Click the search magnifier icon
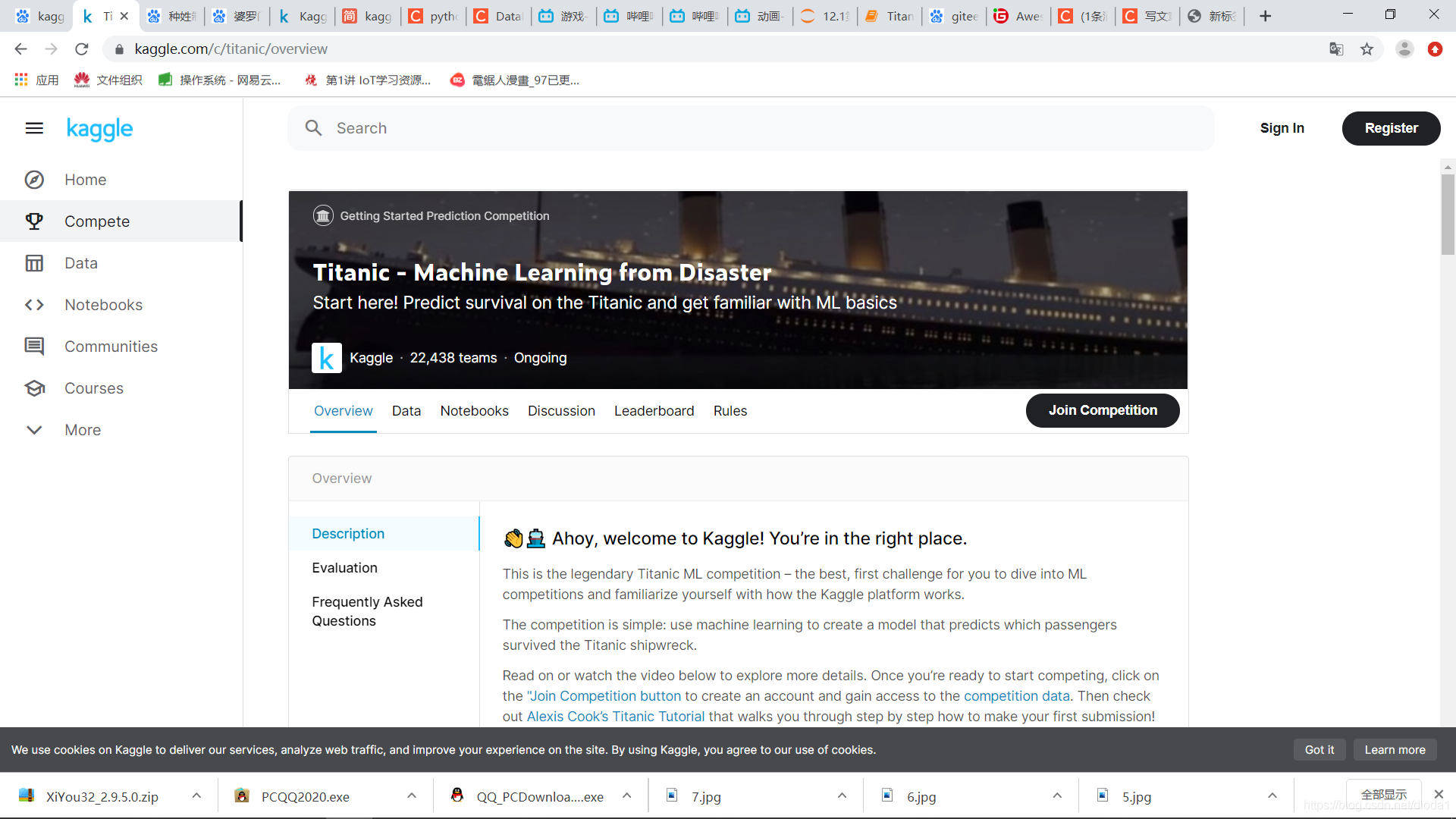Image resolution: width=1456 pixels, height=819 pixels. pos(314,128)
